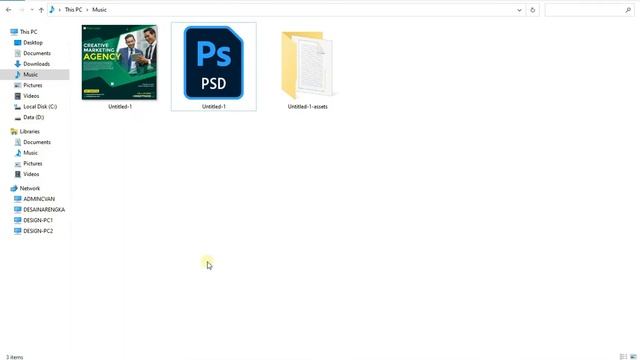Click 'Untitled-1' label under PSD file

tap(213, 107)
